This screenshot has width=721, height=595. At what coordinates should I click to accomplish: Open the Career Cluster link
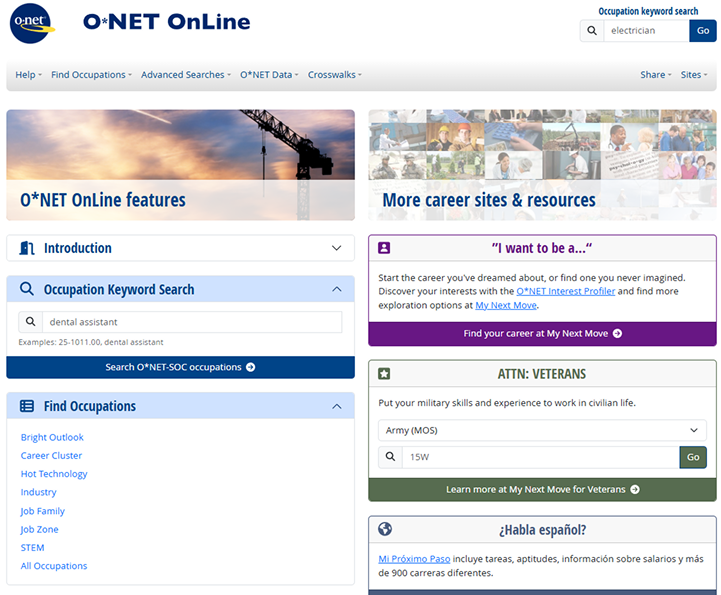coord(51,456)
